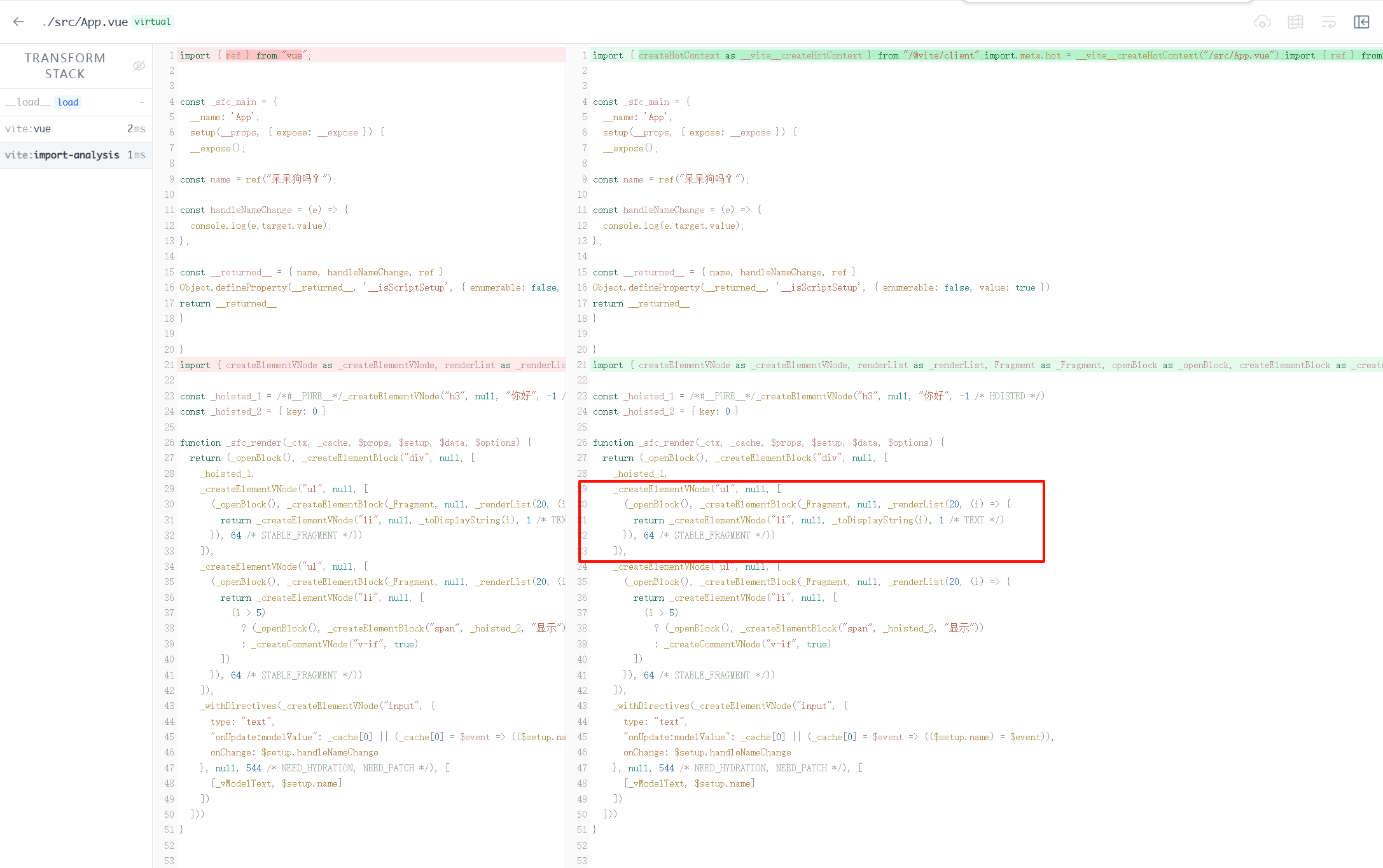Click the blue load badge
Screen dimensions: 1383x868
[x=68, y=102]
